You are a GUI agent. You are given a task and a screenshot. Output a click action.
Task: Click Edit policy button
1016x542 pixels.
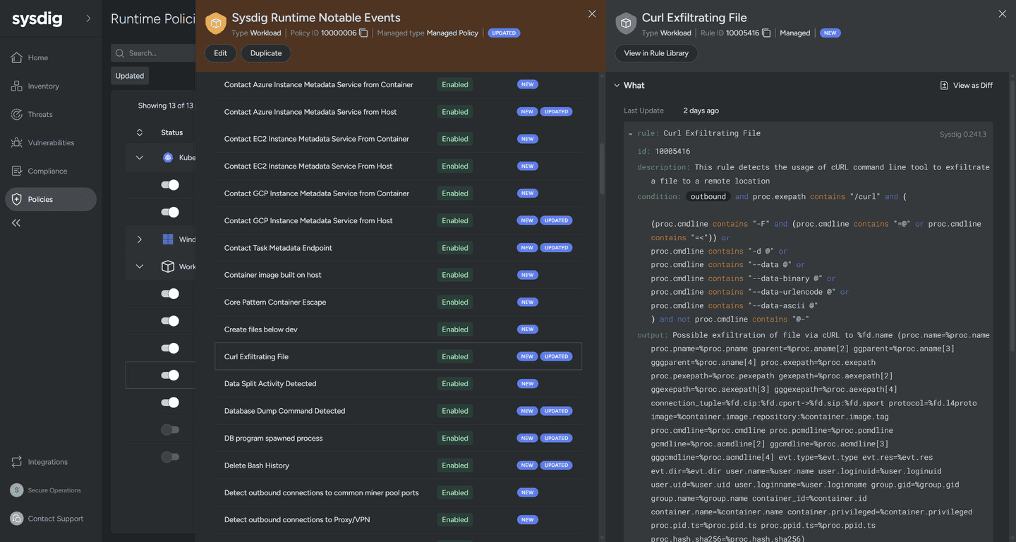pyautogui.click(x=220, y=53)
